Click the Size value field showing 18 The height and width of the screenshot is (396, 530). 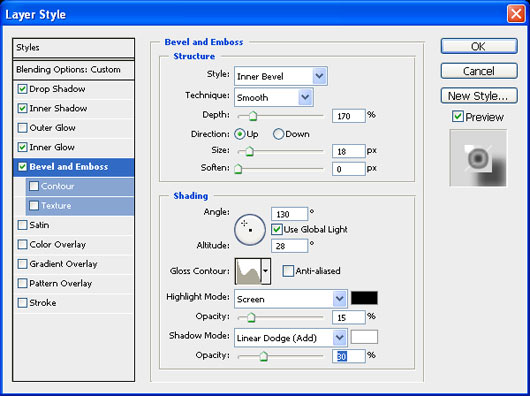point(349,151)
